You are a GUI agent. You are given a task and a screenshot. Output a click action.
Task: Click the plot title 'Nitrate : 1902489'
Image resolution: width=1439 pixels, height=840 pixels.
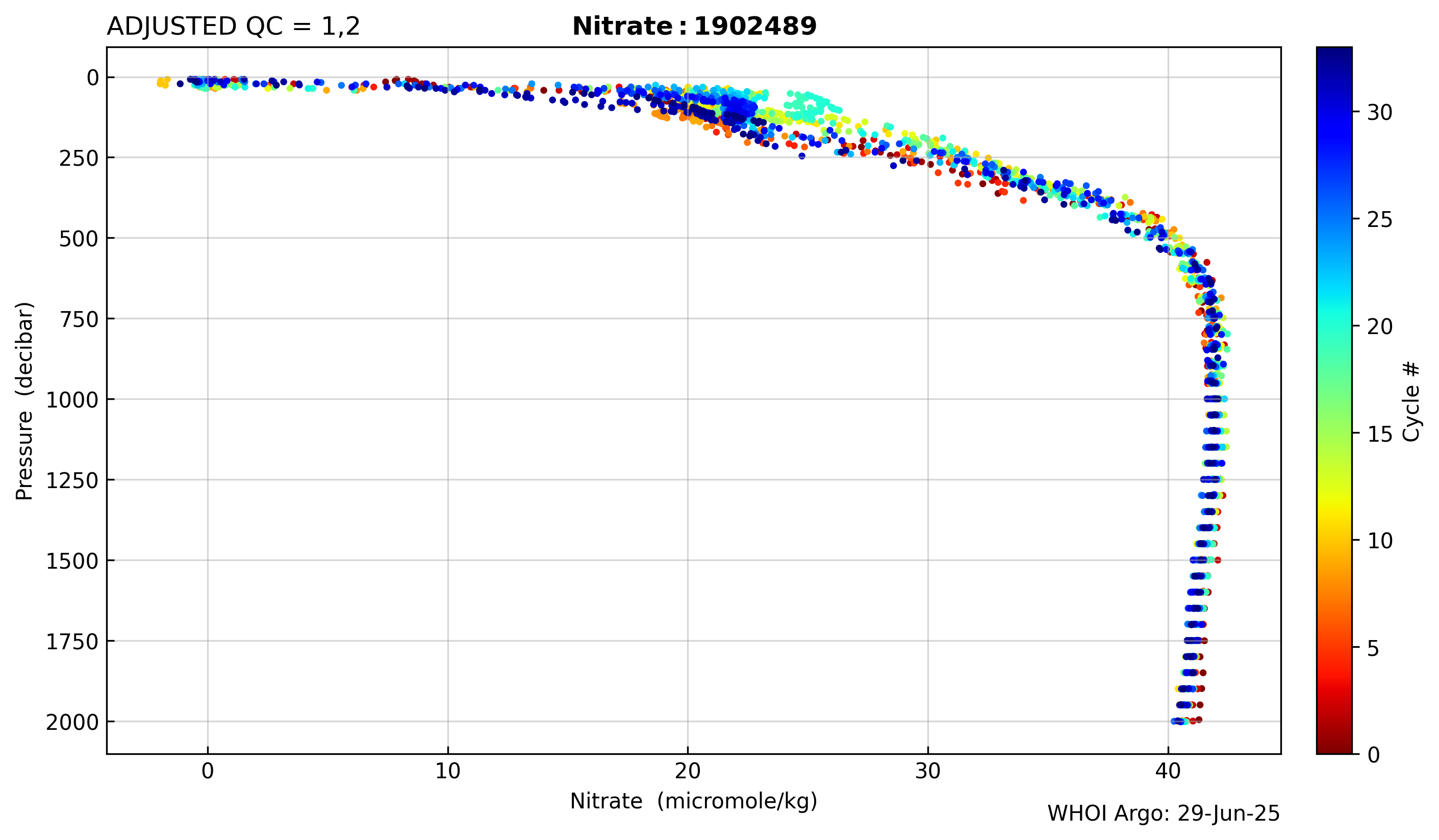coord(694,27)
